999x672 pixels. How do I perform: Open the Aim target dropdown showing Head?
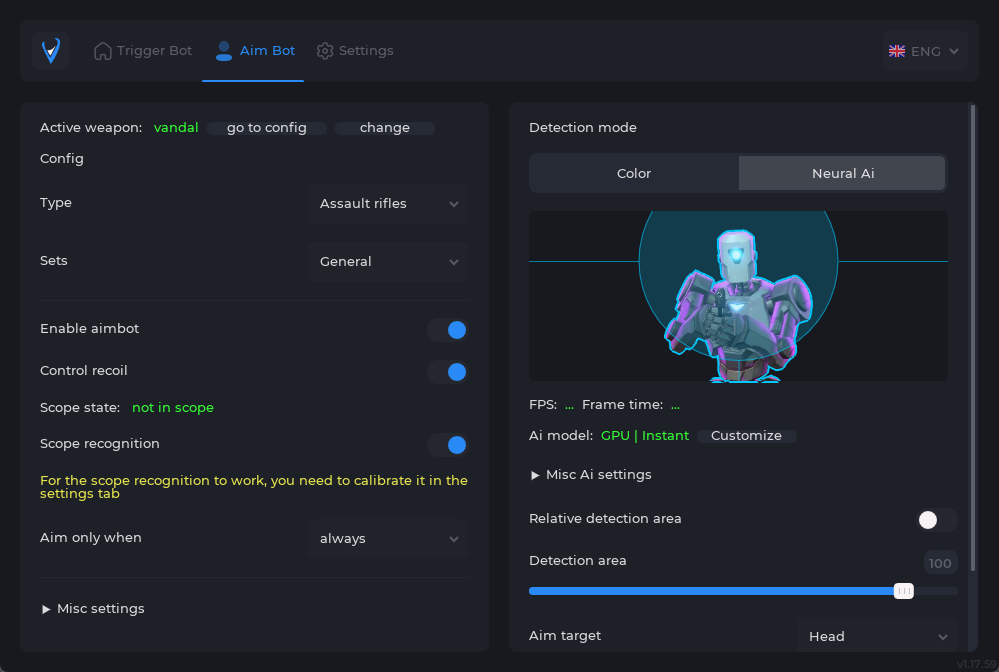876,637
